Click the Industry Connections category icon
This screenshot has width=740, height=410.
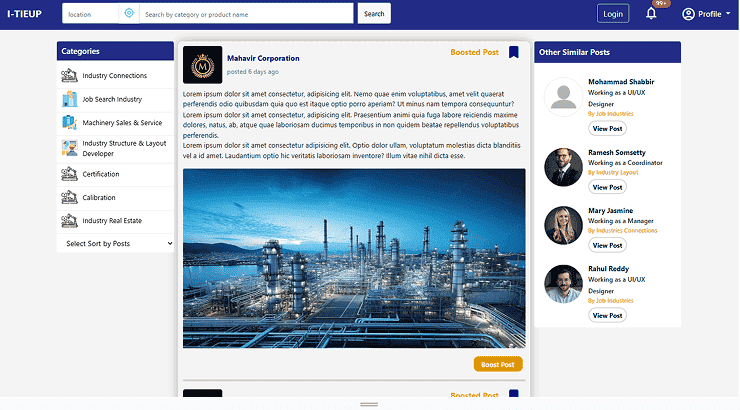[69, 76]
